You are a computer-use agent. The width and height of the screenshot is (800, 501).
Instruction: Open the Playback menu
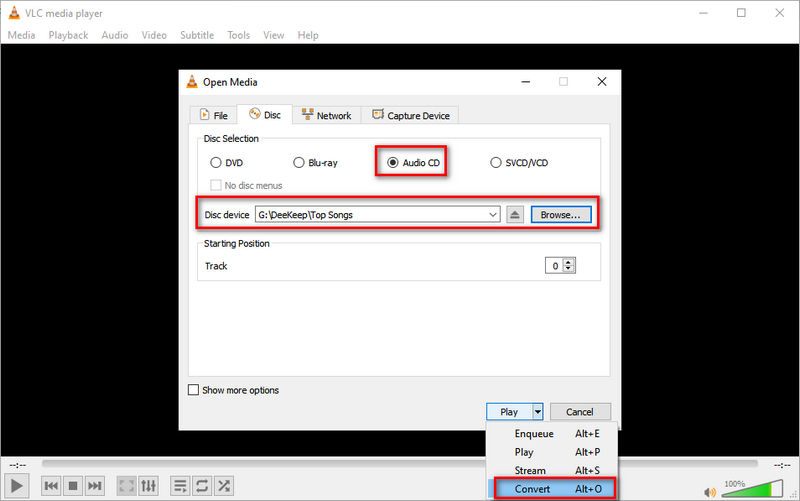click(x=68, y=35)
